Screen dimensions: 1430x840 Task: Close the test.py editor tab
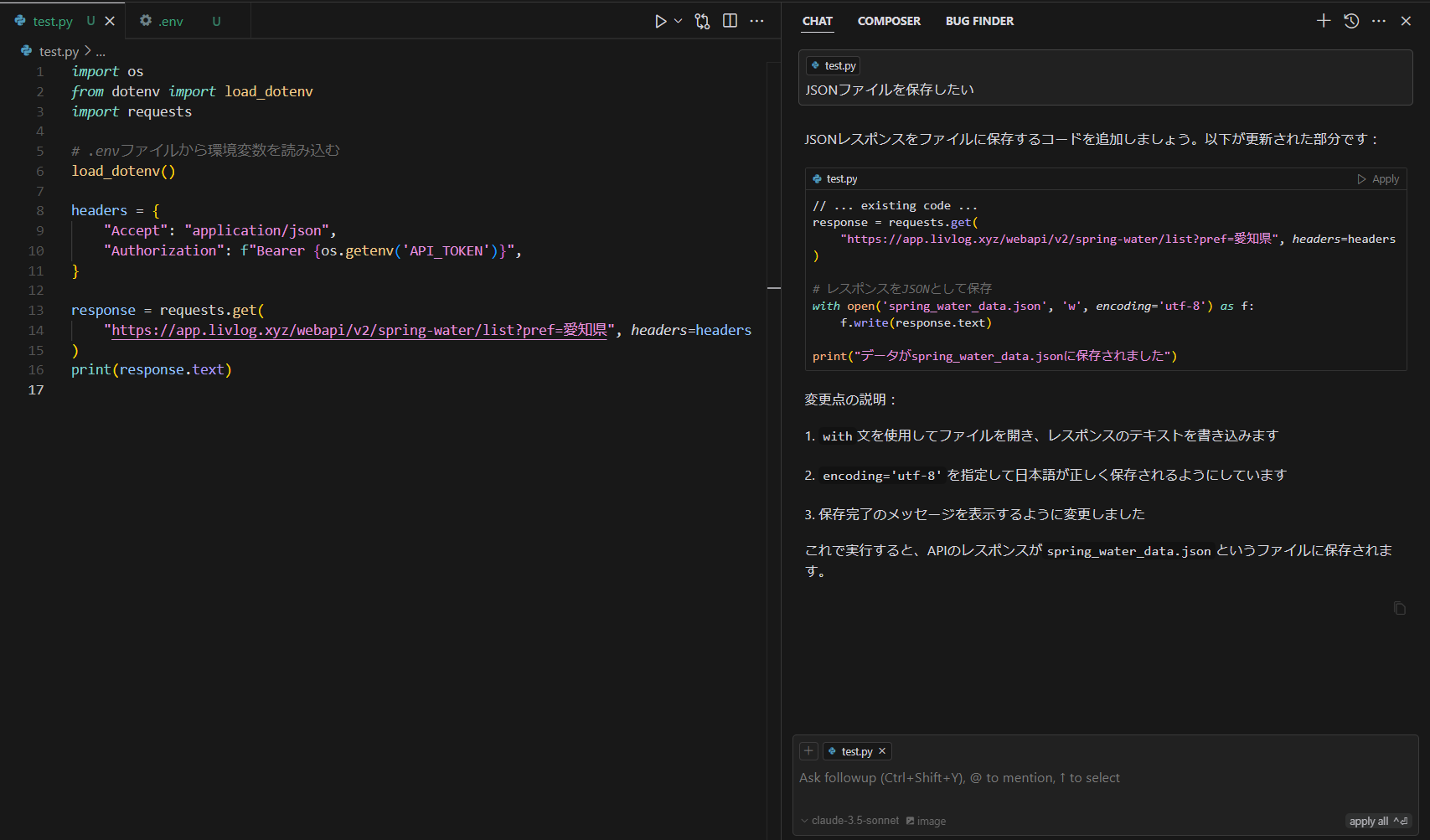point(110,21)
